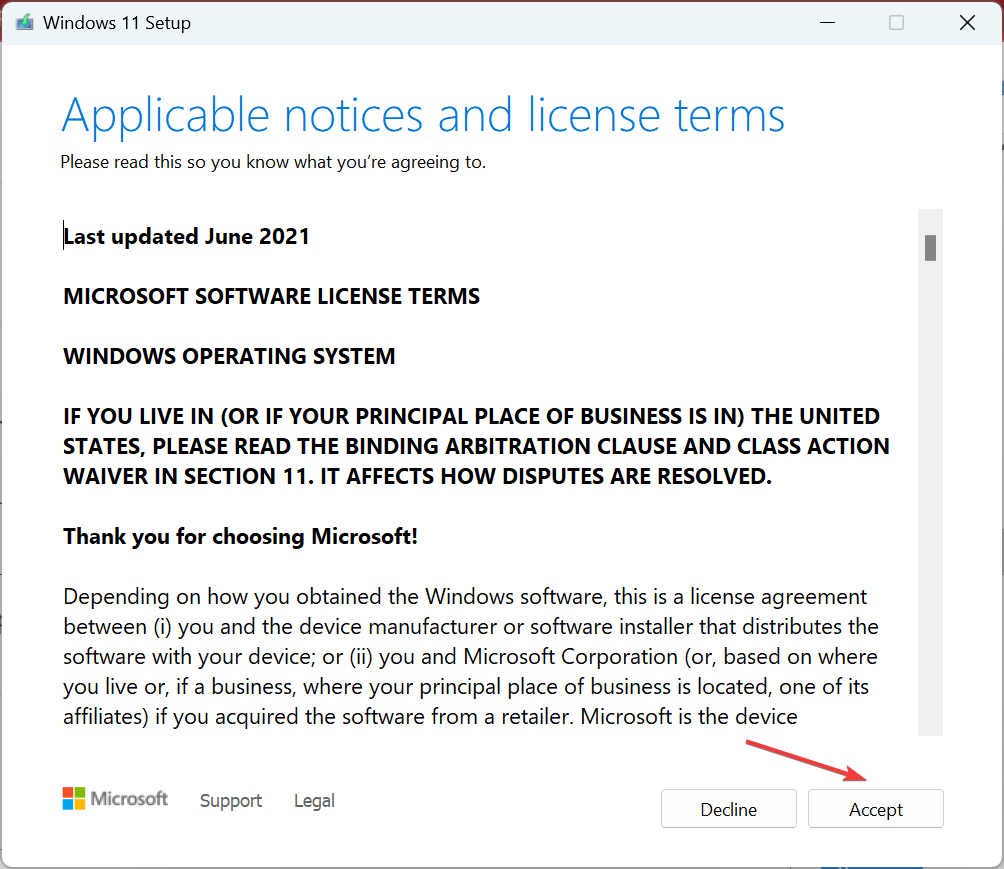1004x869 pixels.
Task: Open the Legal link
Action: 314,800
